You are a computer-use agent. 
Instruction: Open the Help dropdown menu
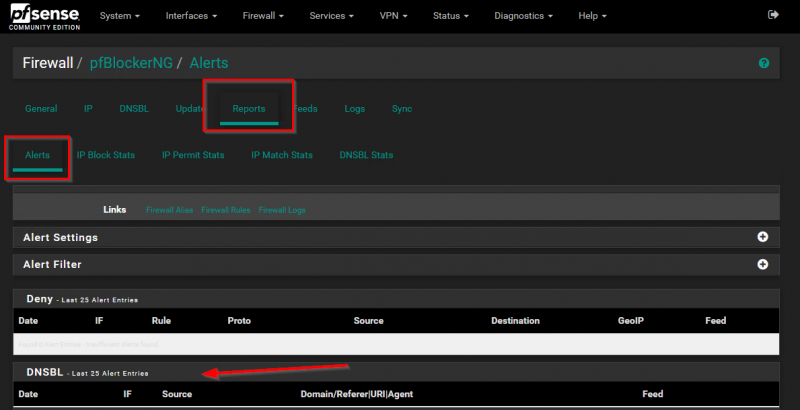pos(592,16)
